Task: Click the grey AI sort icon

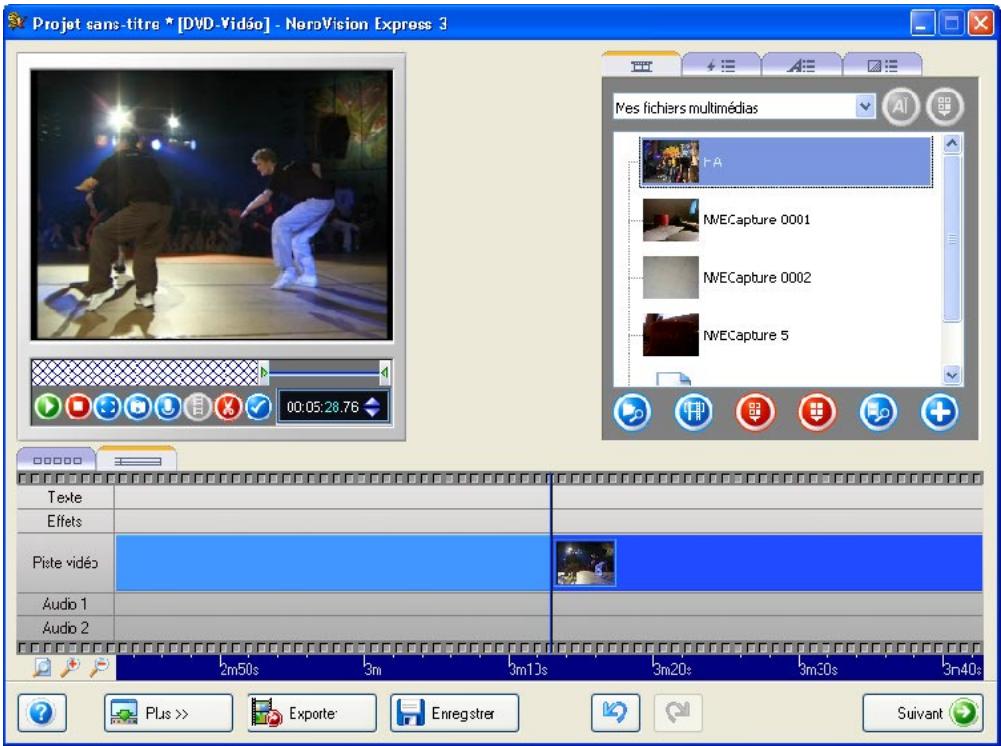Action: (900, 107)
